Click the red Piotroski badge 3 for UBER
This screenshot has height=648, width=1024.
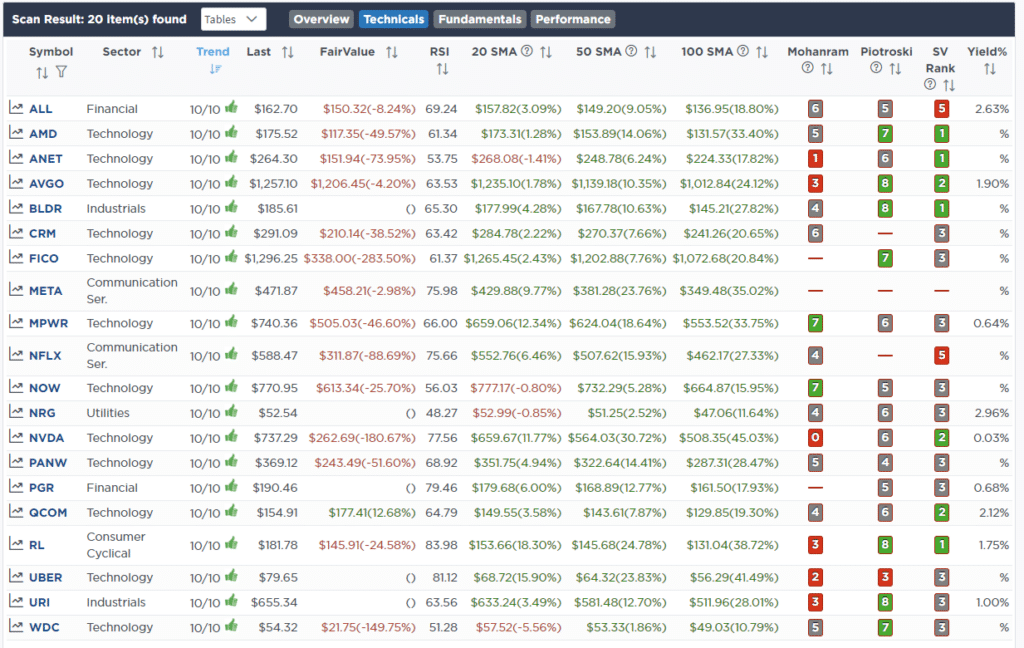(885, 577)
